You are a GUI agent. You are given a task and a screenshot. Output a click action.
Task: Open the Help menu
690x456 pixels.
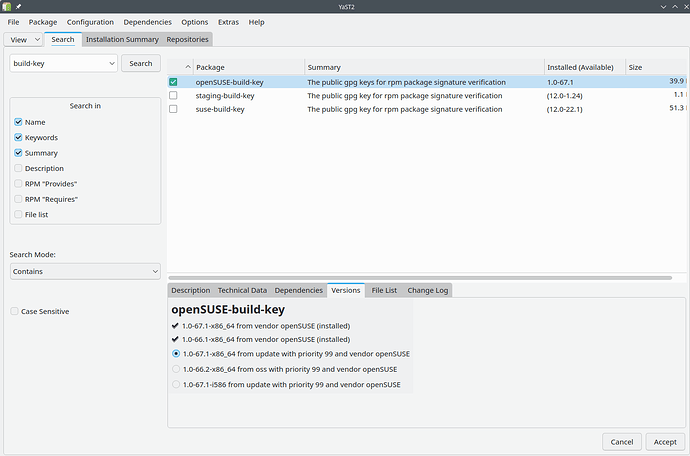256,22
